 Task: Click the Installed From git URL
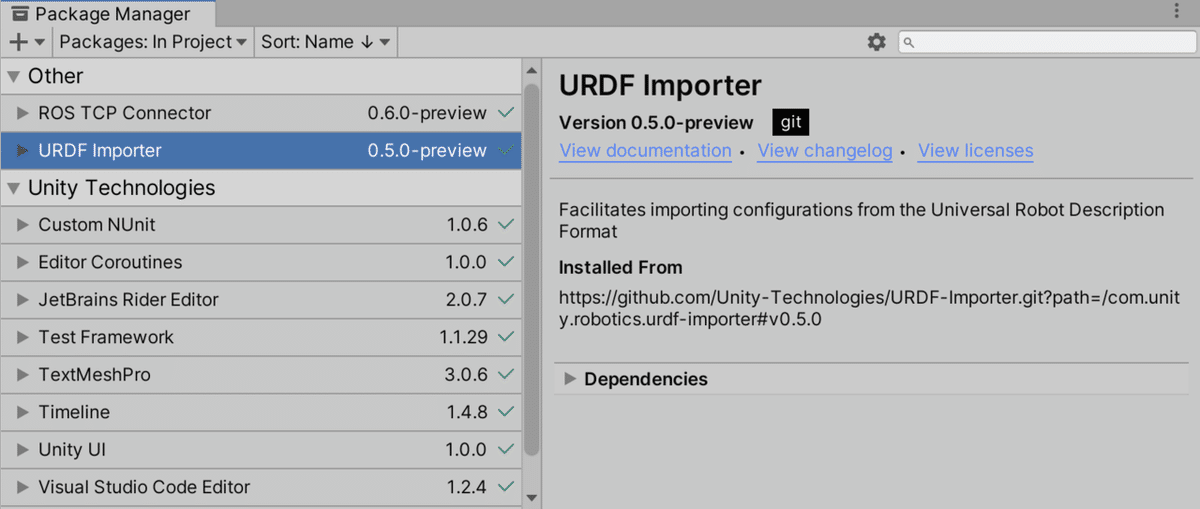(x=870, y=309)
